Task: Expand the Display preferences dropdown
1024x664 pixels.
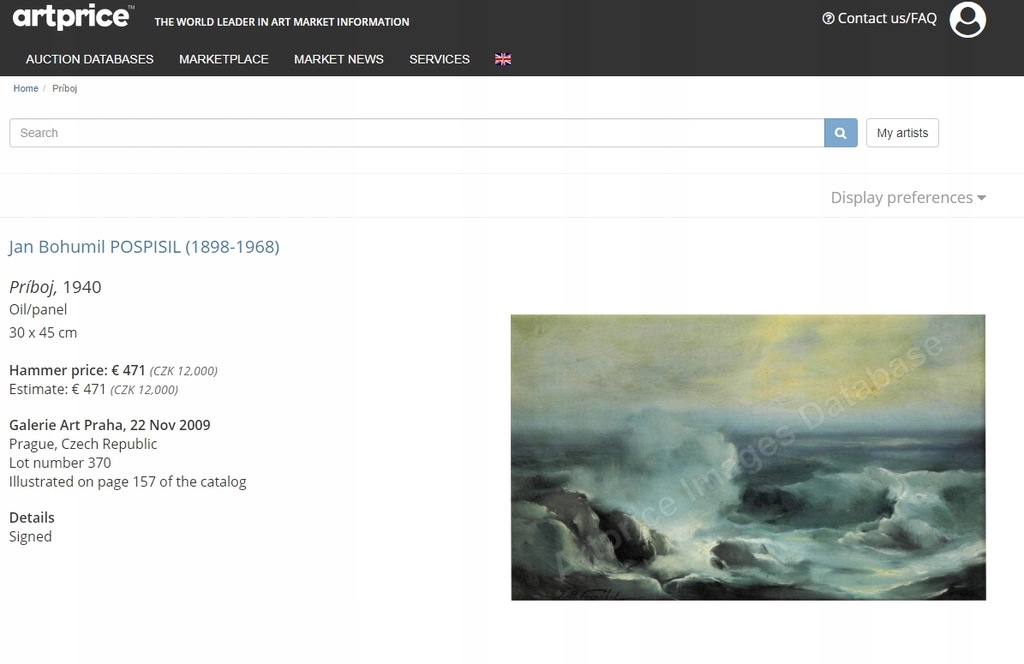Action: [x=908, y=197]
